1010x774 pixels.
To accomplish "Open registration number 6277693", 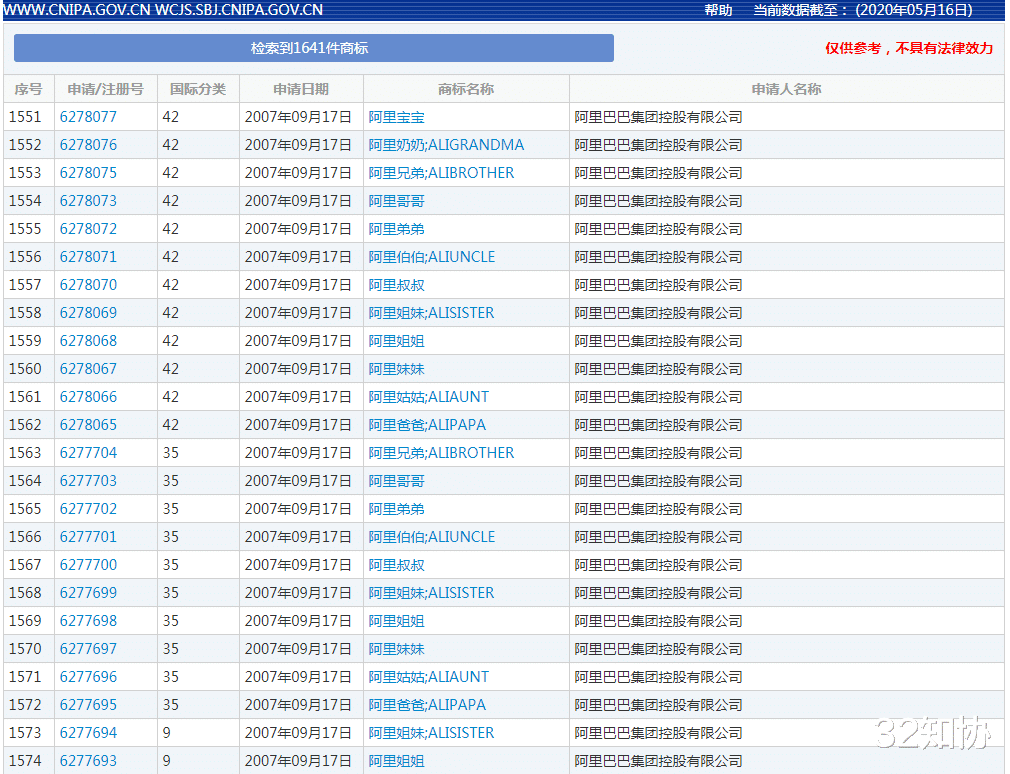I will point(88,761).
